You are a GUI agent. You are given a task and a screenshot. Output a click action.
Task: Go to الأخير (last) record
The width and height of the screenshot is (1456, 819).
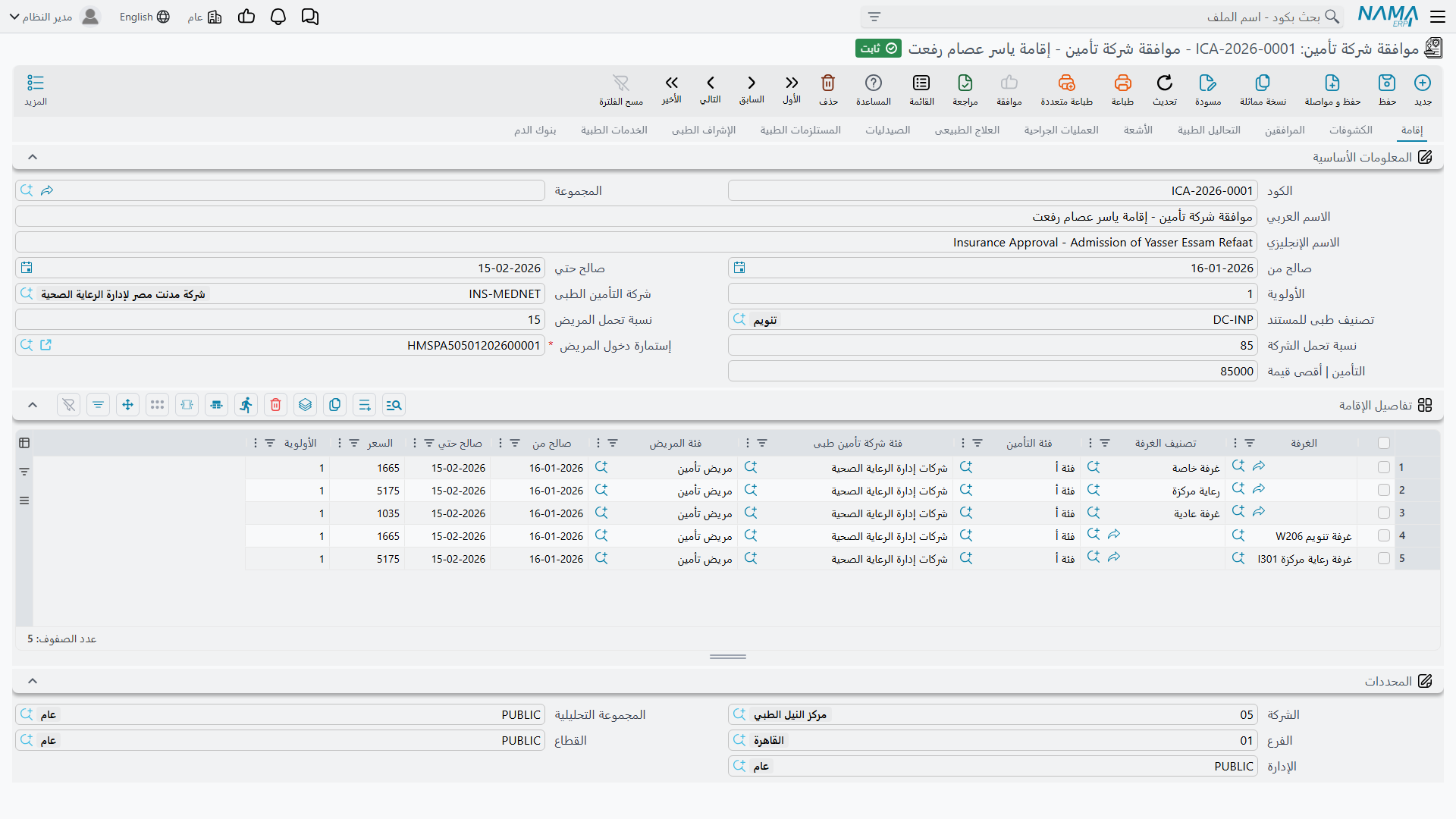click(672, 83)
